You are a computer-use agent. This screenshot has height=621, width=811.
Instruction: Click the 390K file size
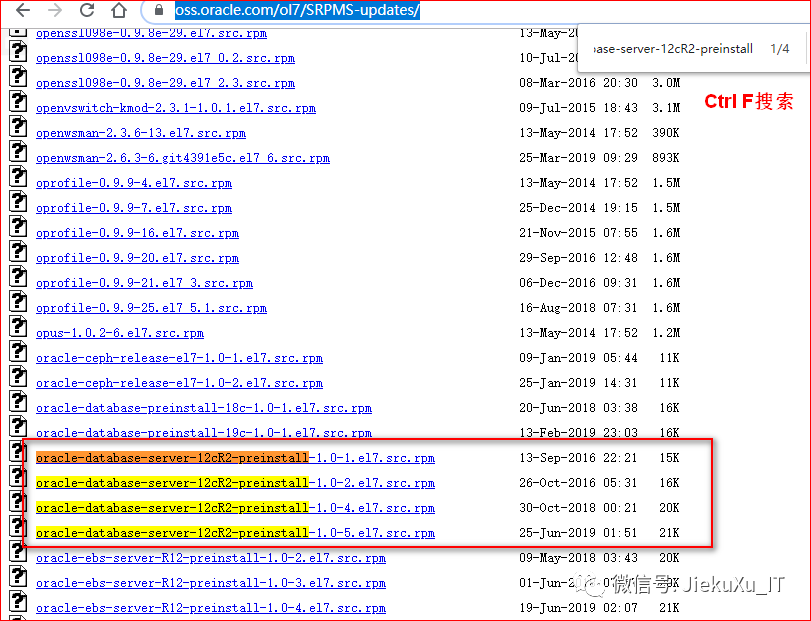[666, 133]
